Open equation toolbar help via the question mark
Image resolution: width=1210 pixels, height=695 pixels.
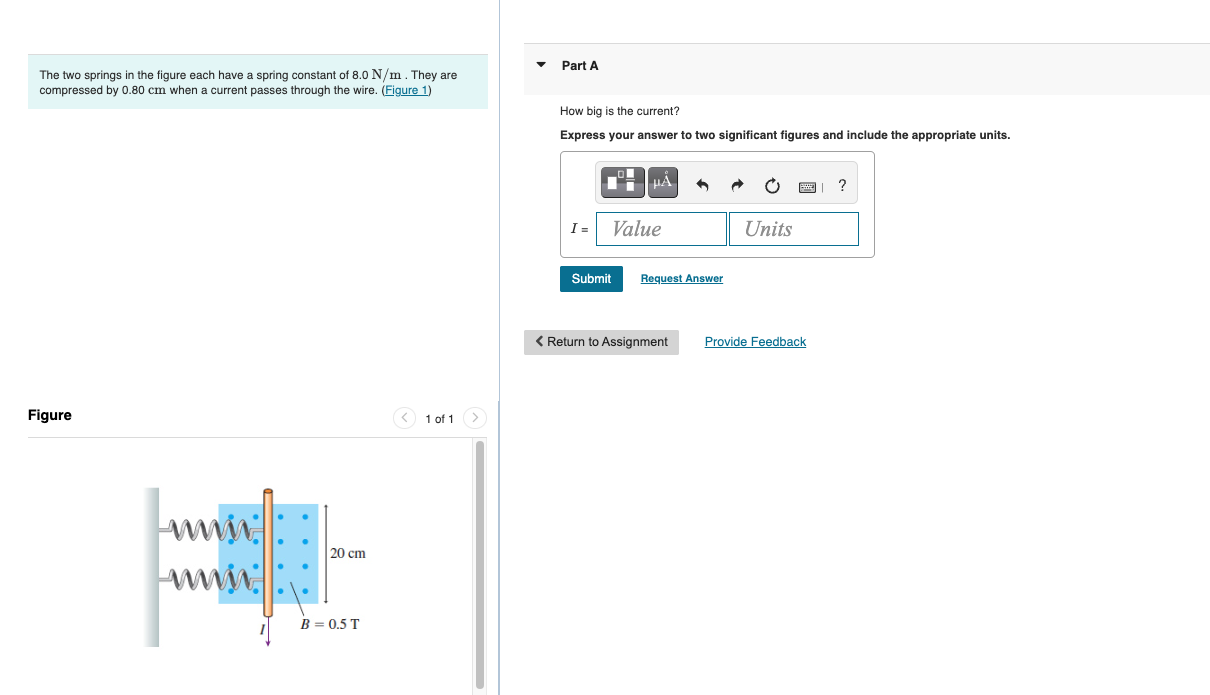pyautogui.click(x=841, y=184)
